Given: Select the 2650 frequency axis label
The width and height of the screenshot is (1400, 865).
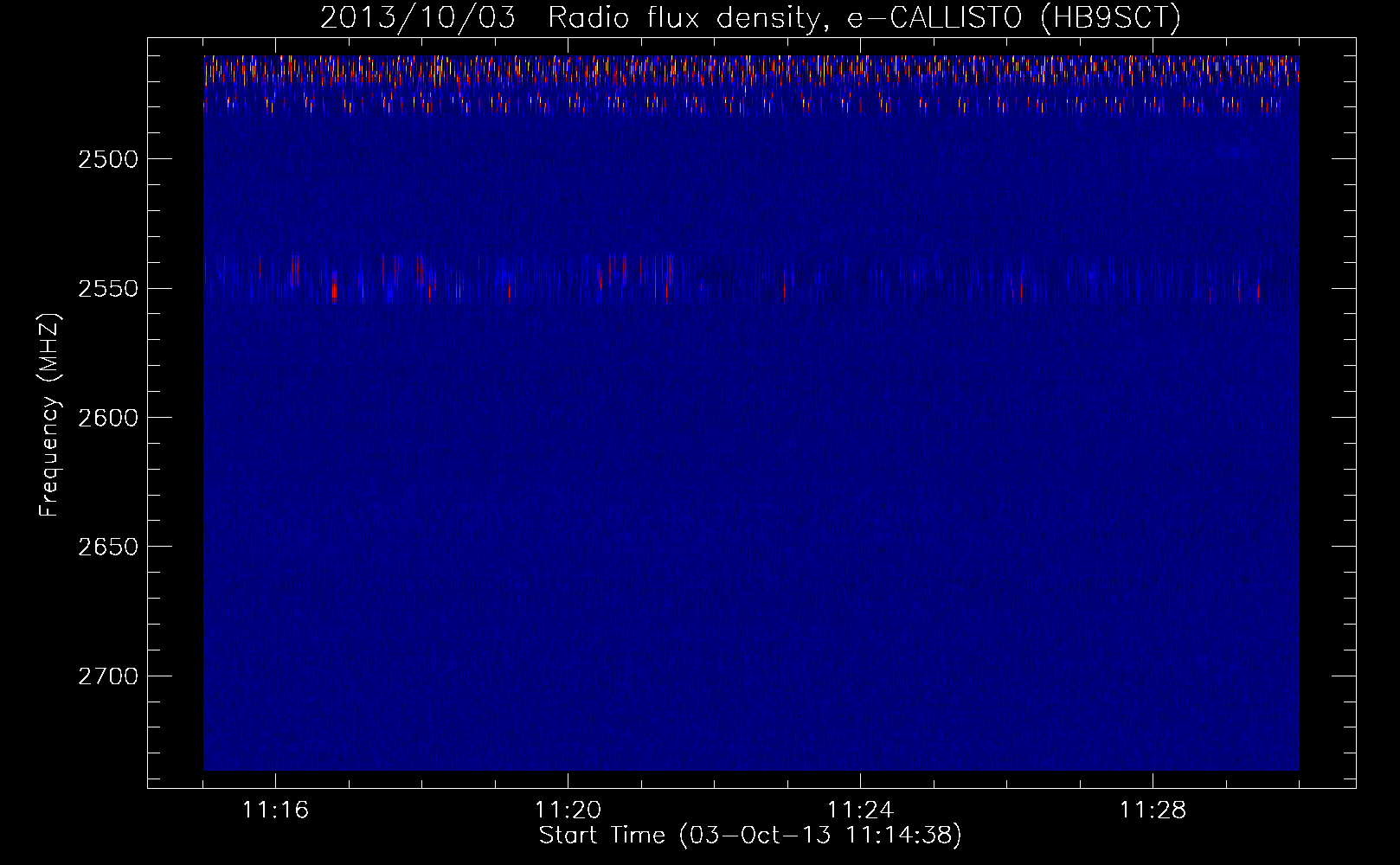Looking at the screenshot, I should [x=107, y=547].
